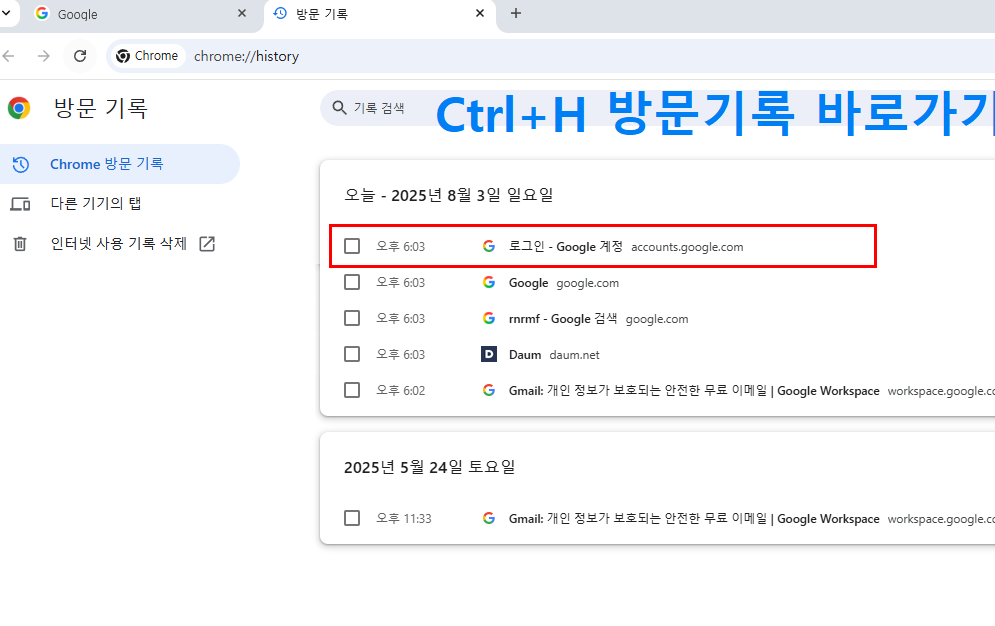The image size is (995, 626).
Task: Click the Daum D favicon
Action: tap(489, 354)
